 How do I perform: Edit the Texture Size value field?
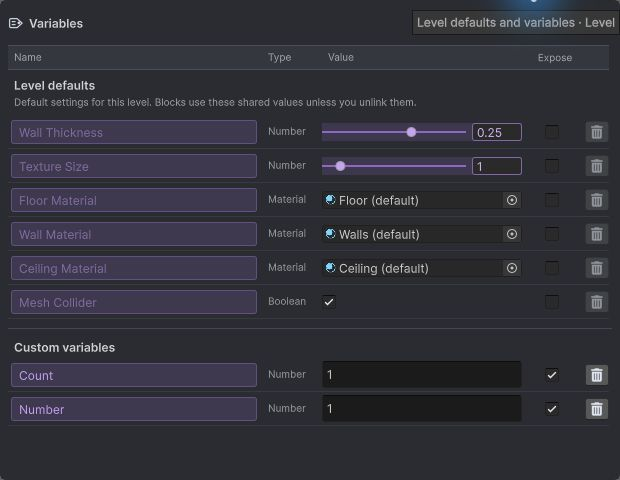click(497, 166)
